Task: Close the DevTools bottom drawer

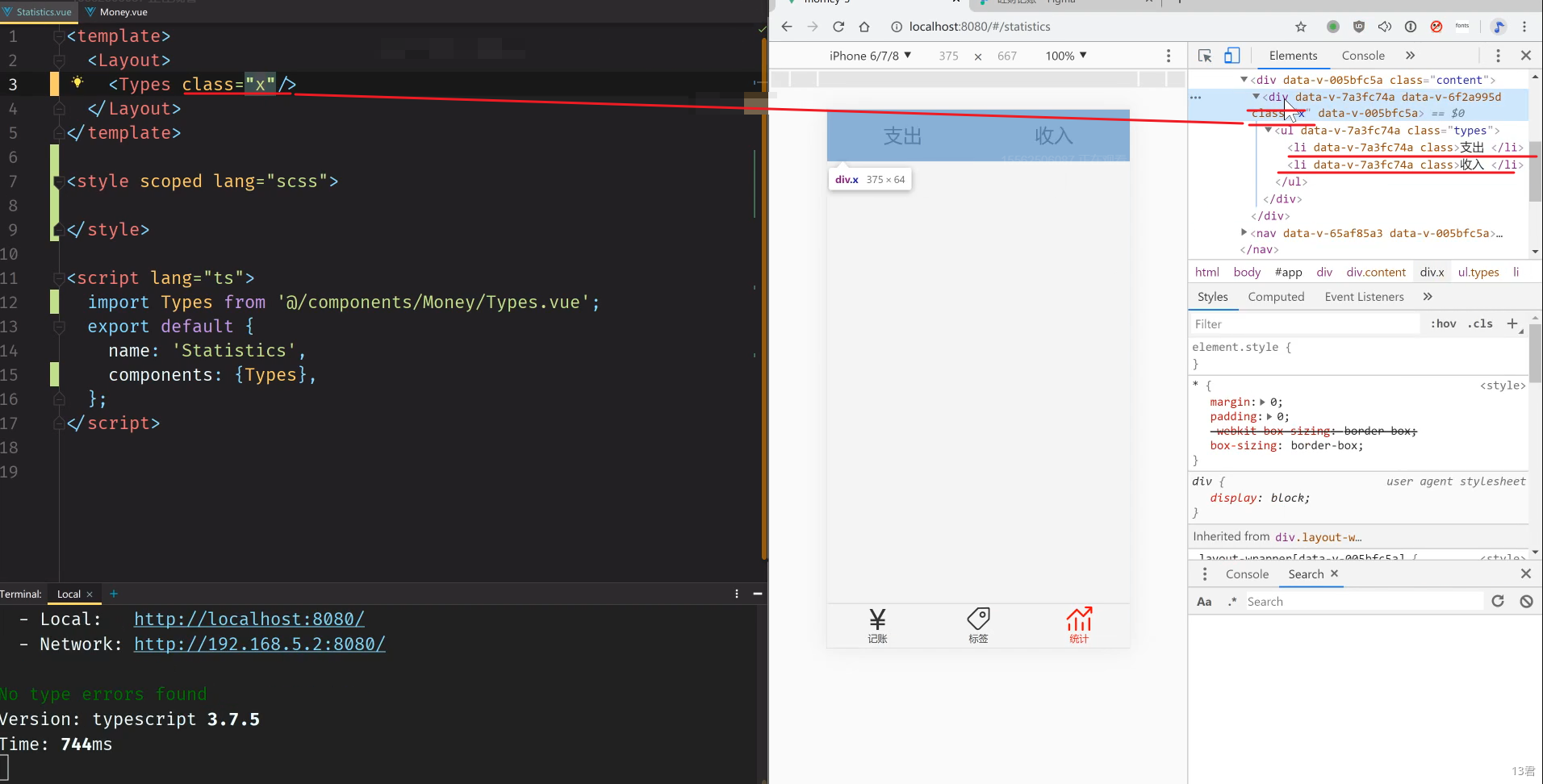Action: click(x=1525, y=574)
